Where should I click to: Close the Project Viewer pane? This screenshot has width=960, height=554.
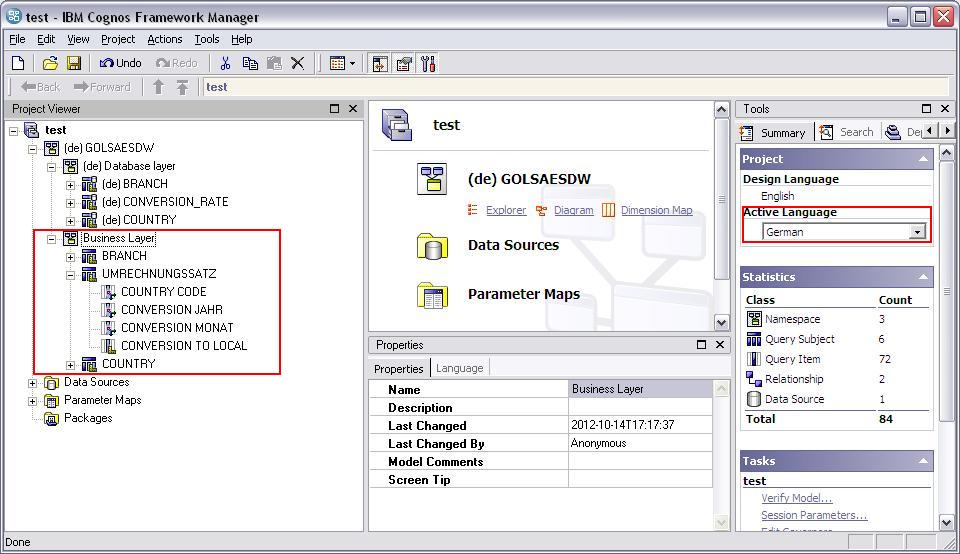(x=353, y=108)
